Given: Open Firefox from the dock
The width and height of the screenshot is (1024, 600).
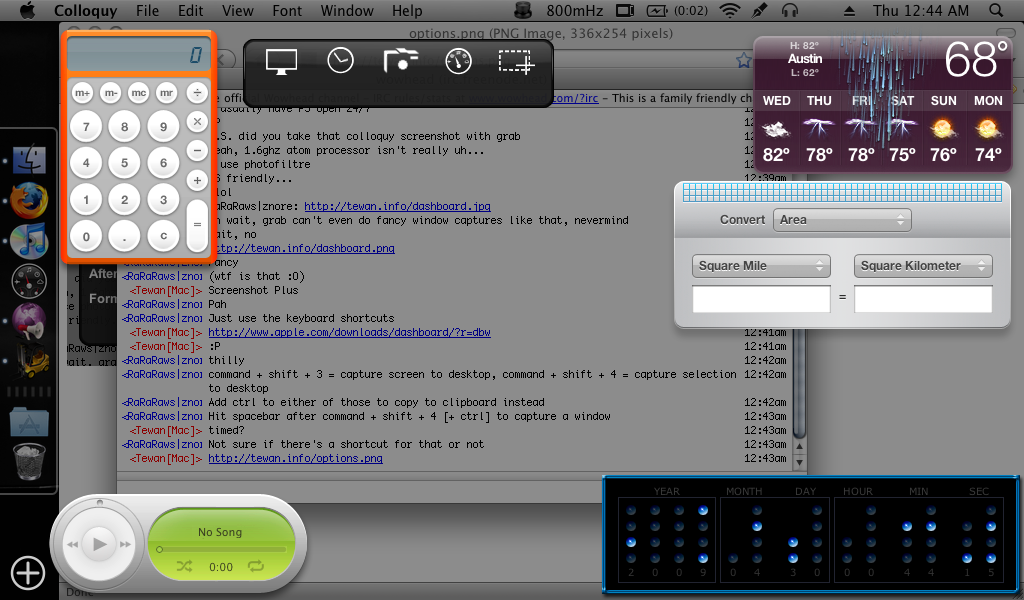Looking at the screenshot, I should pyautogui.click(x=29, y=200).
